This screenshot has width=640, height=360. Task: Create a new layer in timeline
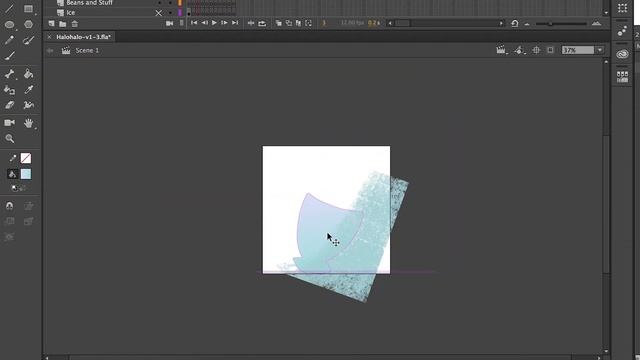tap(51, 24)
